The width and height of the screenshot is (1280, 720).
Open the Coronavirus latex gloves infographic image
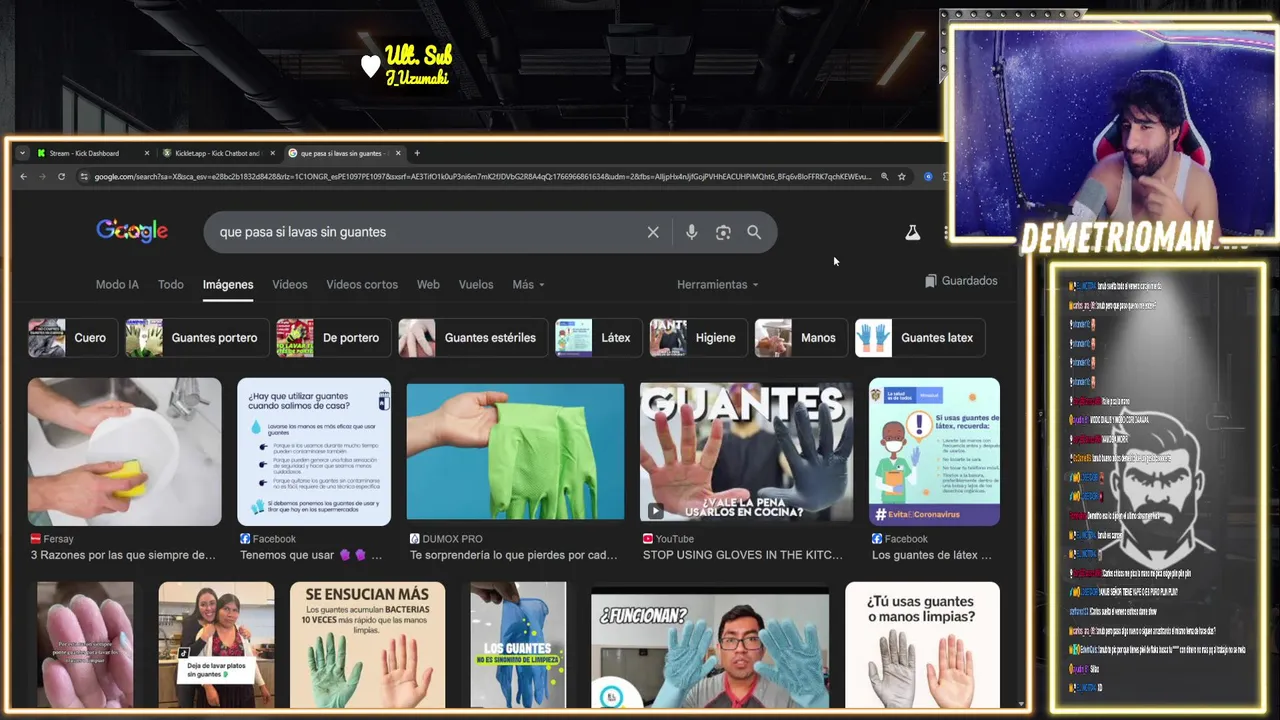click(934, 452)
